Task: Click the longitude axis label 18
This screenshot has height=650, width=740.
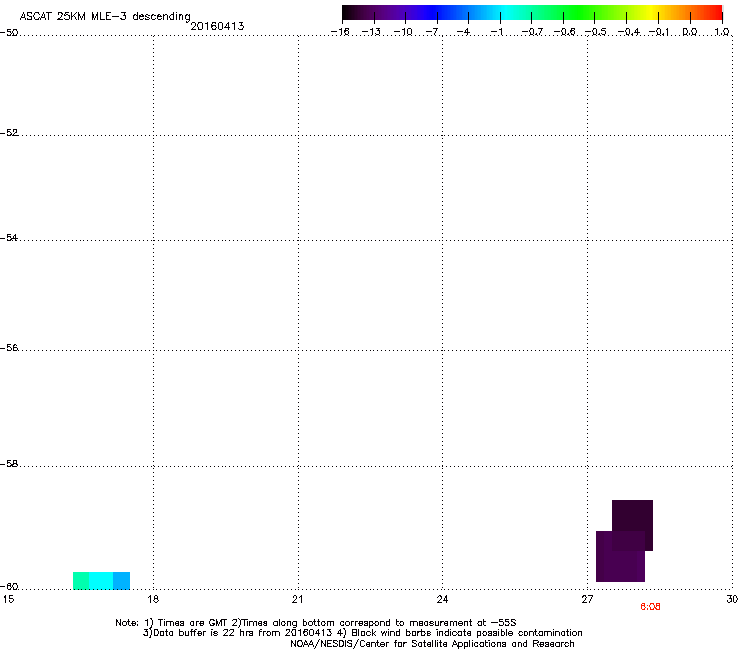Action: pyautogui.click(x=153, y=599)
